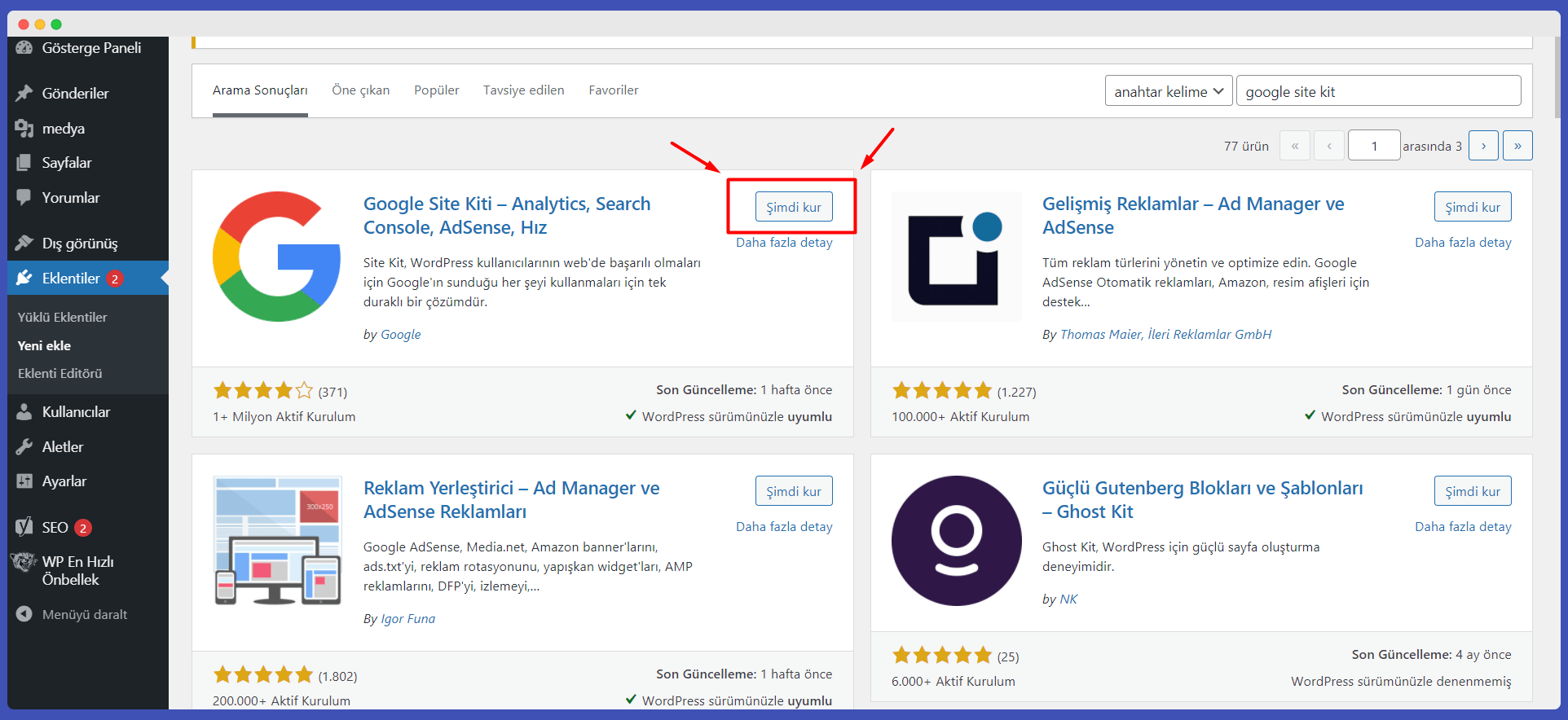Click the Eklentiler plug icon
The width and height of the screenshot is (1568, 720).
click(x=24, y=278)
